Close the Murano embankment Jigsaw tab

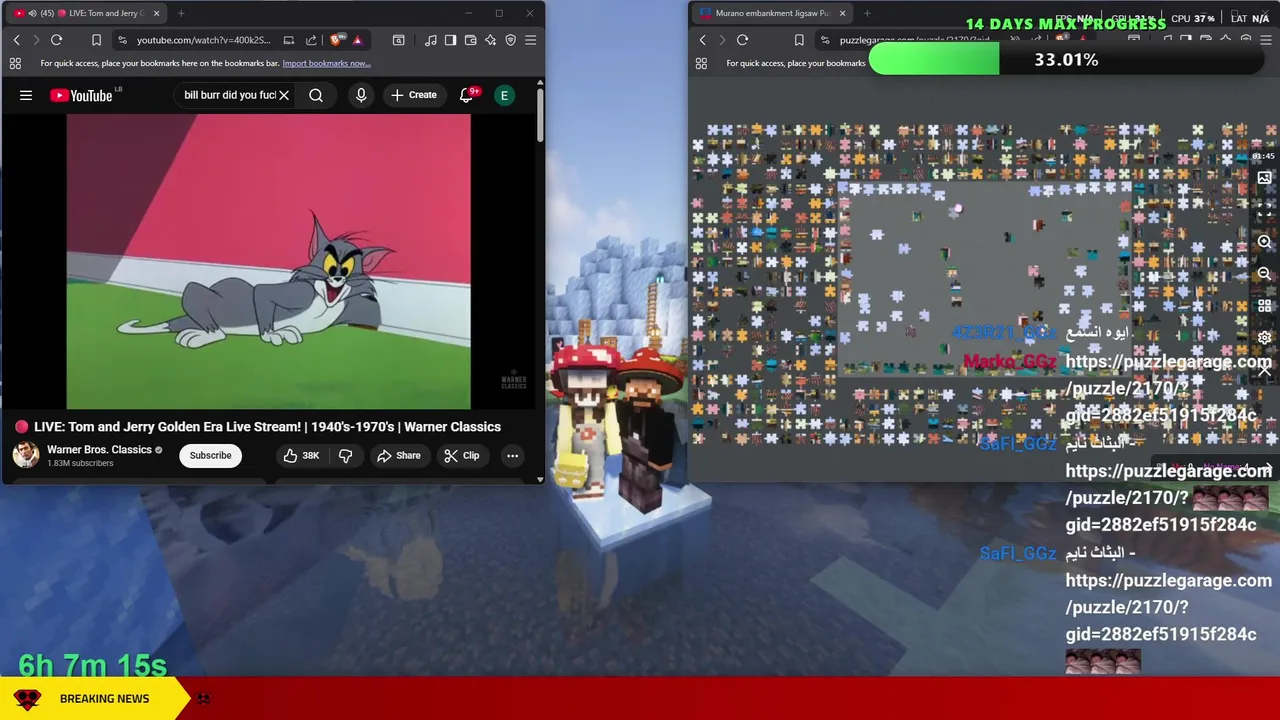(x=842, y=13)
